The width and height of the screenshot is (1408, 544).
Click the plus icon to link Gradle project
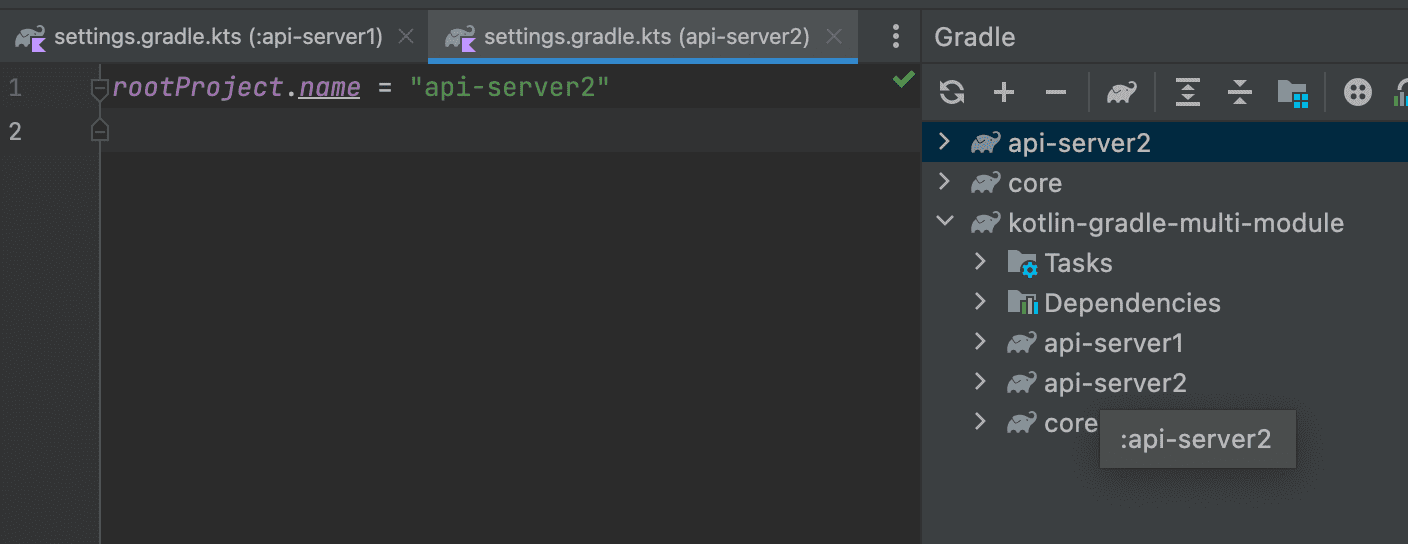coord(1004,93)
